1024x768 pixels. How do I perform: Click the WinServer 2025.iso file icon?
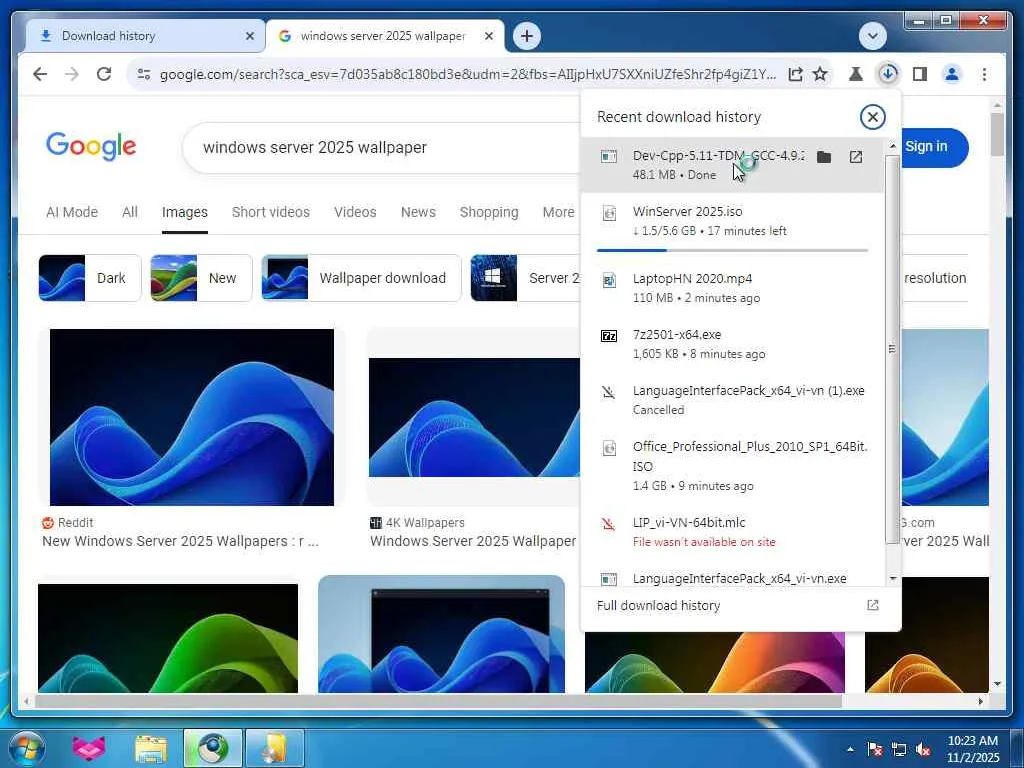609,213
